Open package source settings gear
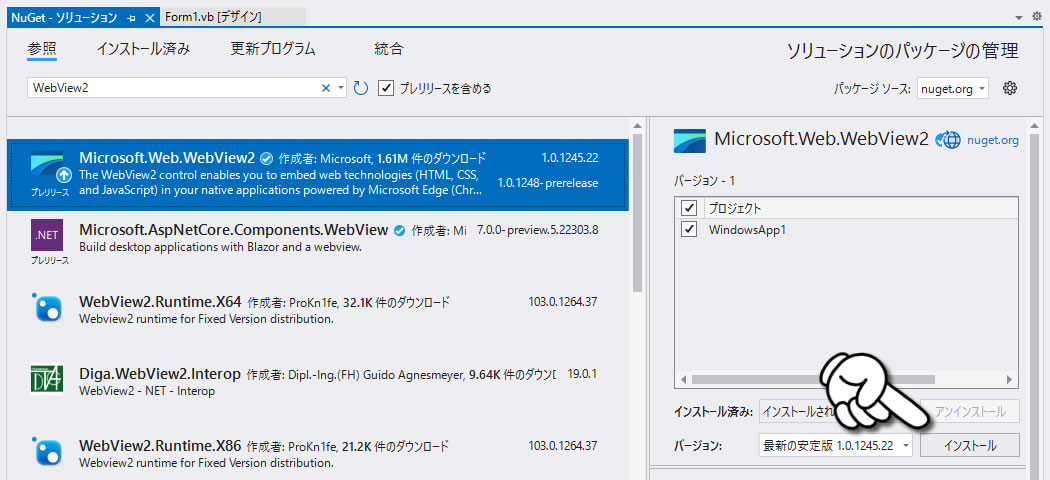The width and height of the screenshot is (1050, 480). coord(1010,88)
